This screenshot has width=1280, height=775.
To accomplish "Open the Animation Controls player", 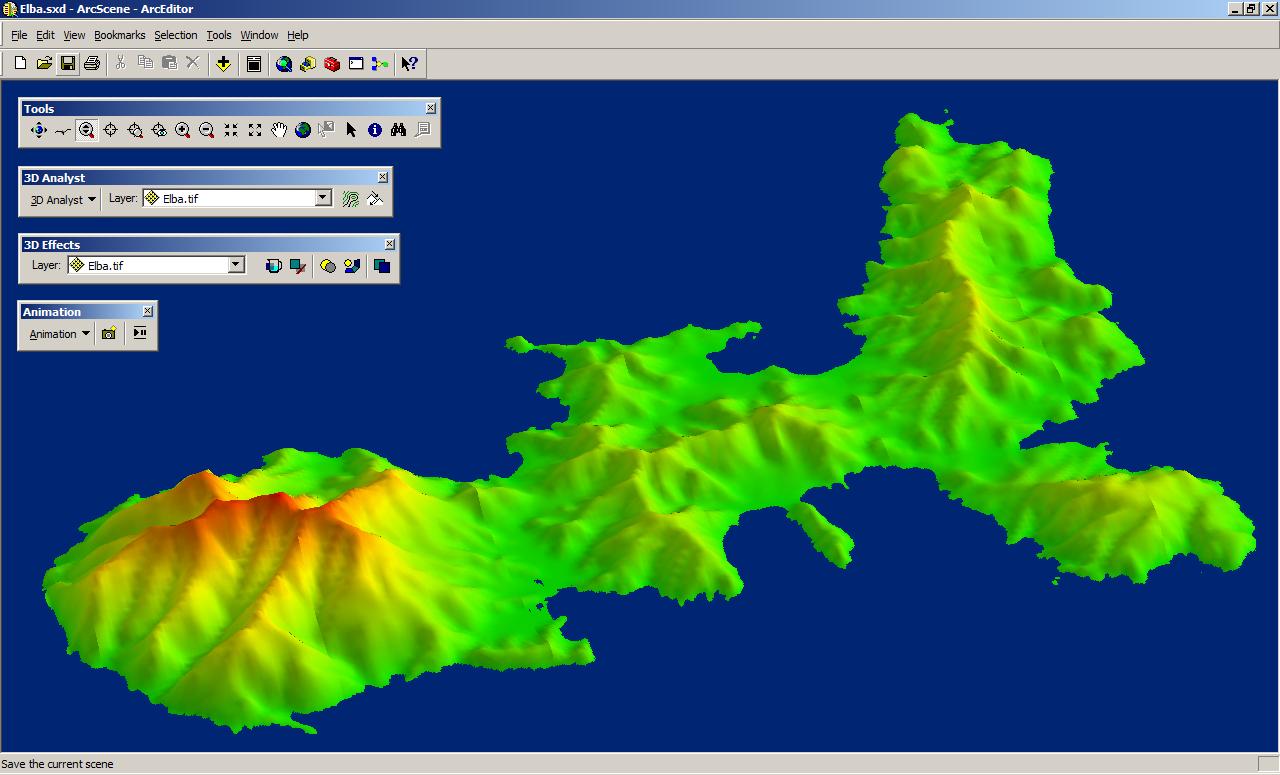I will [139, 334].
